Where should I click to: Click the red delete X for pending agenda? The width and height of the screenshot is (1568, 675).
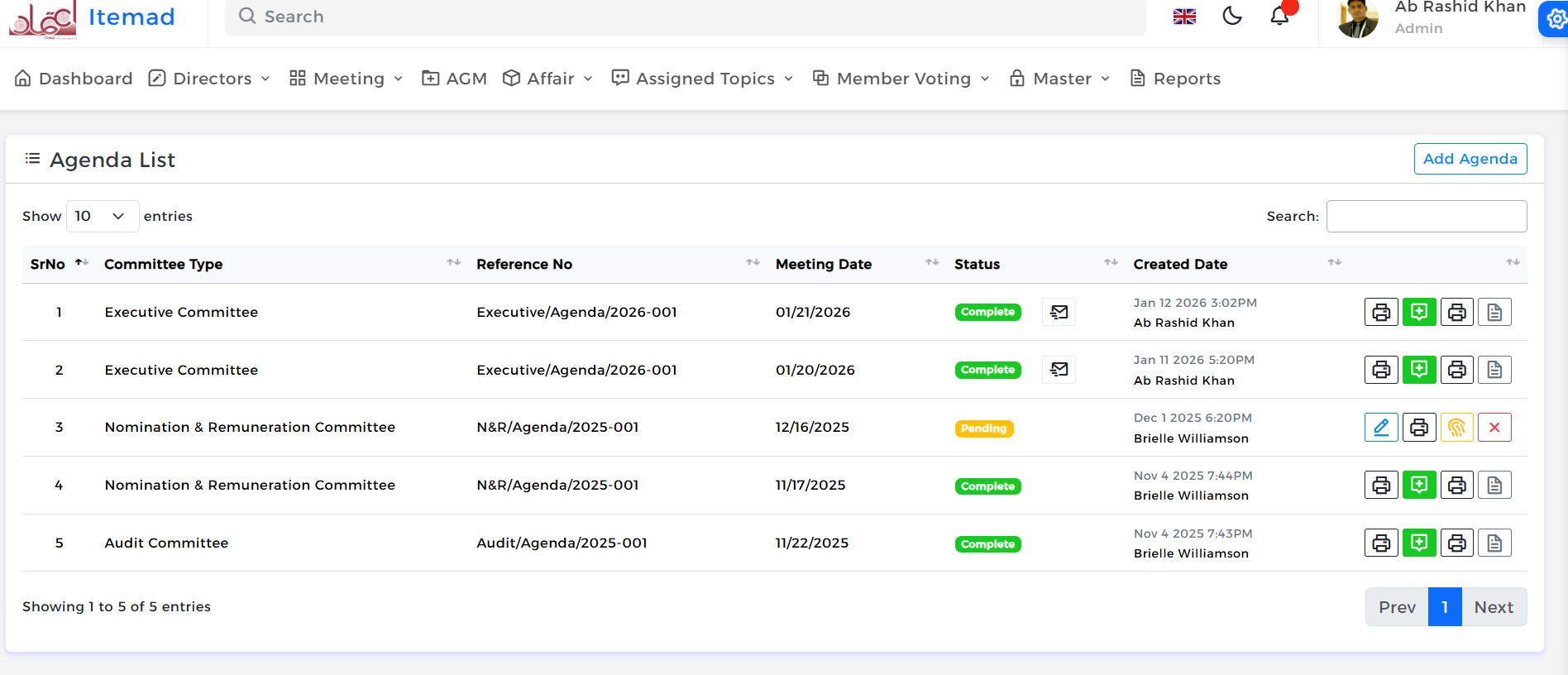click(1494, 428)
